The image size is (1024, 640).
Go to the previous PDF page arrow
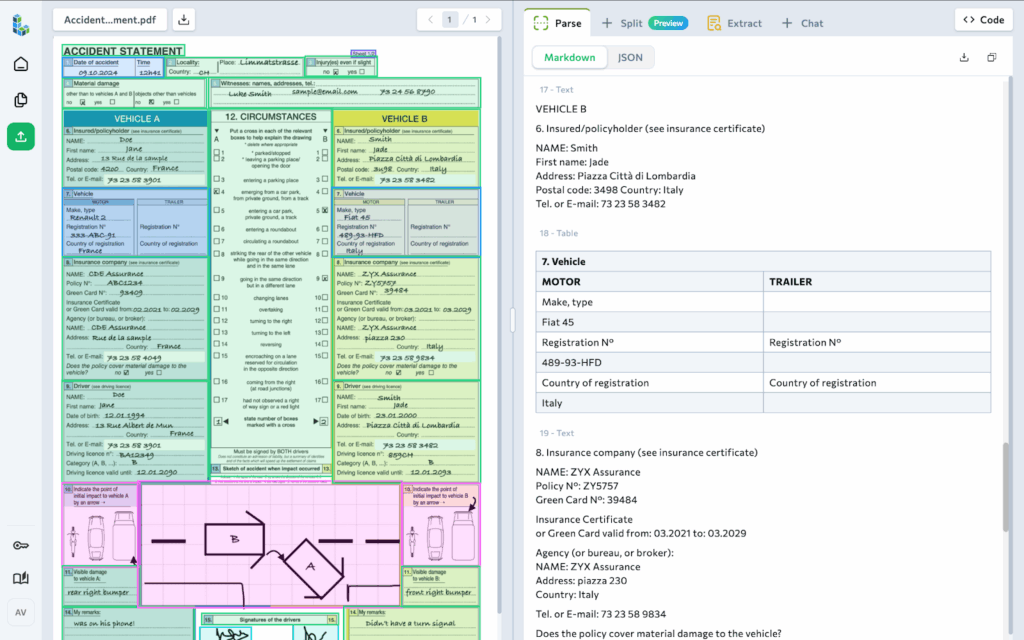click(431, 19)
